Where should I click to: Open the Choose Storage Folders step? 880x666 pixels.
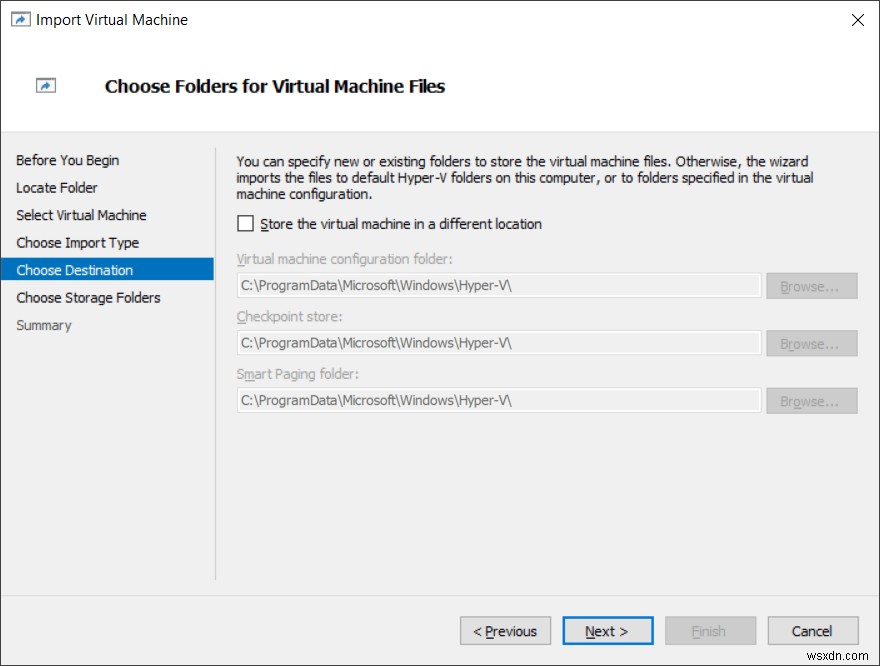(x=88, y=297)
